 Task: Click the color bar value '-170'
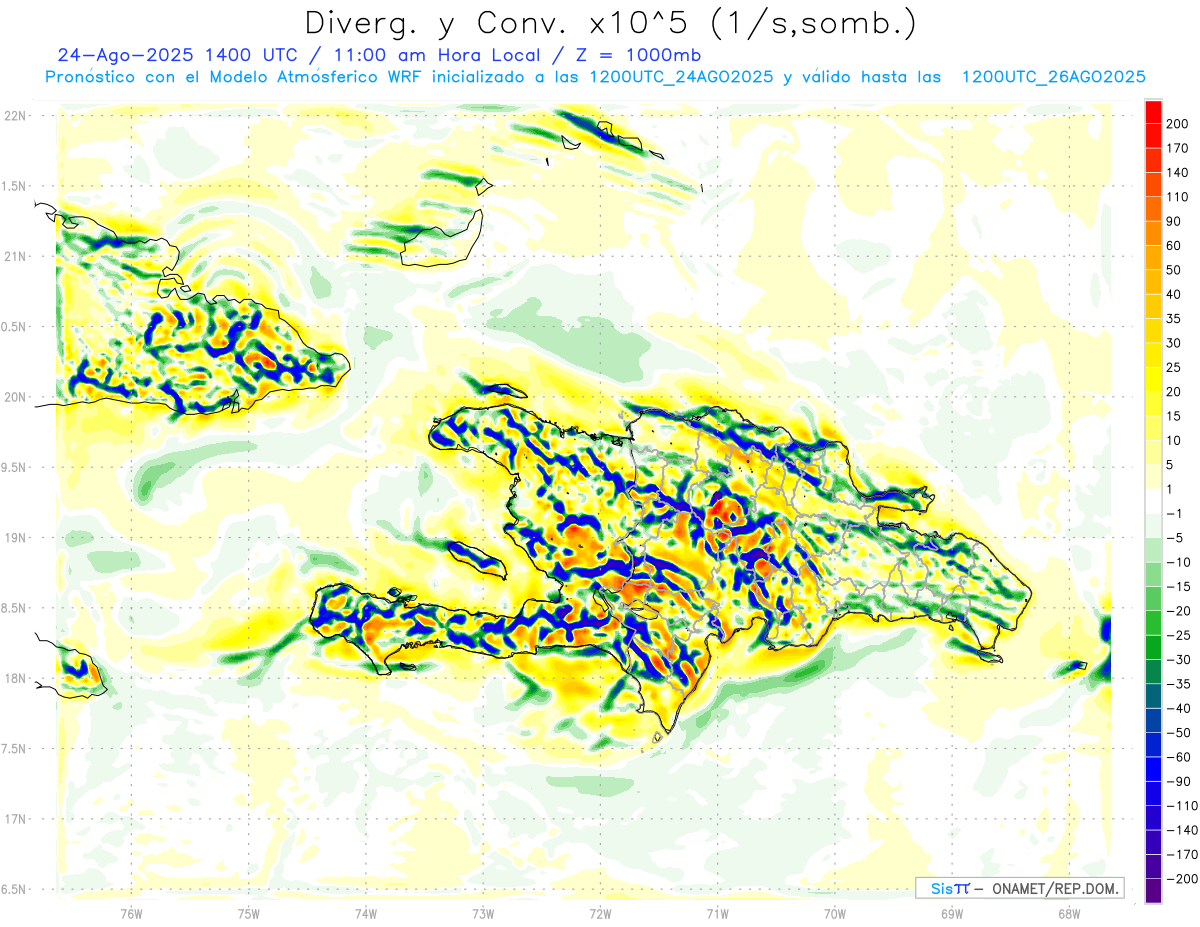coord(1180,855)
